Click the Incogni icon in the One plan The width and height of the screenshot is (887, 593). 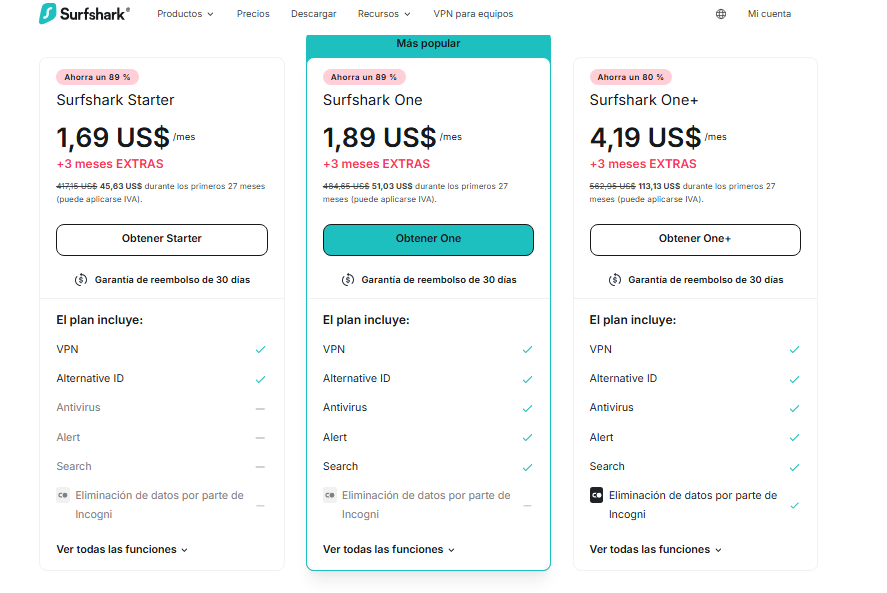click(x=330, y=495)
